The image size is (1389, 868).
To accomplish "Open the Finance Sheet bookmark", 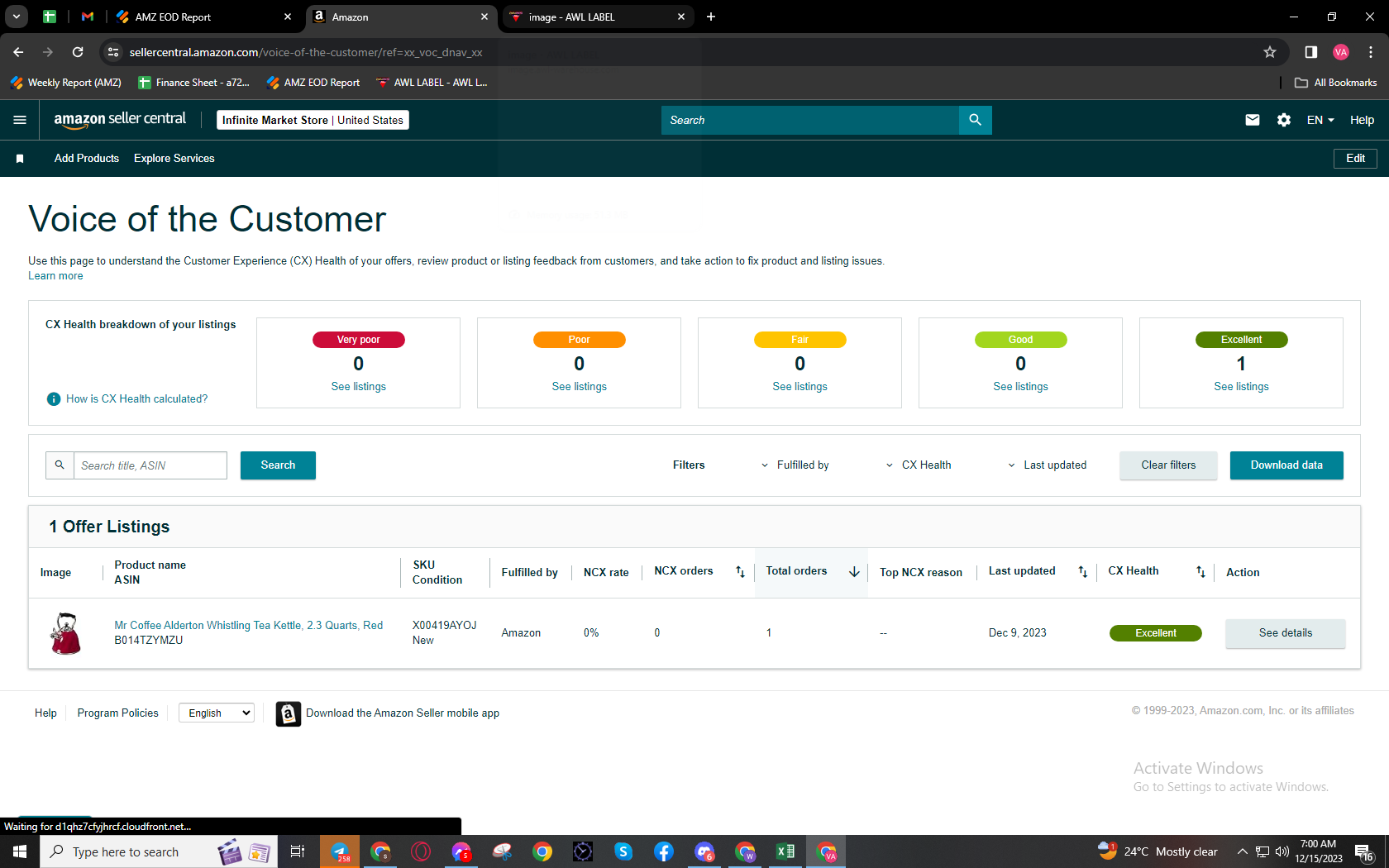I will [x=194, y=83].
